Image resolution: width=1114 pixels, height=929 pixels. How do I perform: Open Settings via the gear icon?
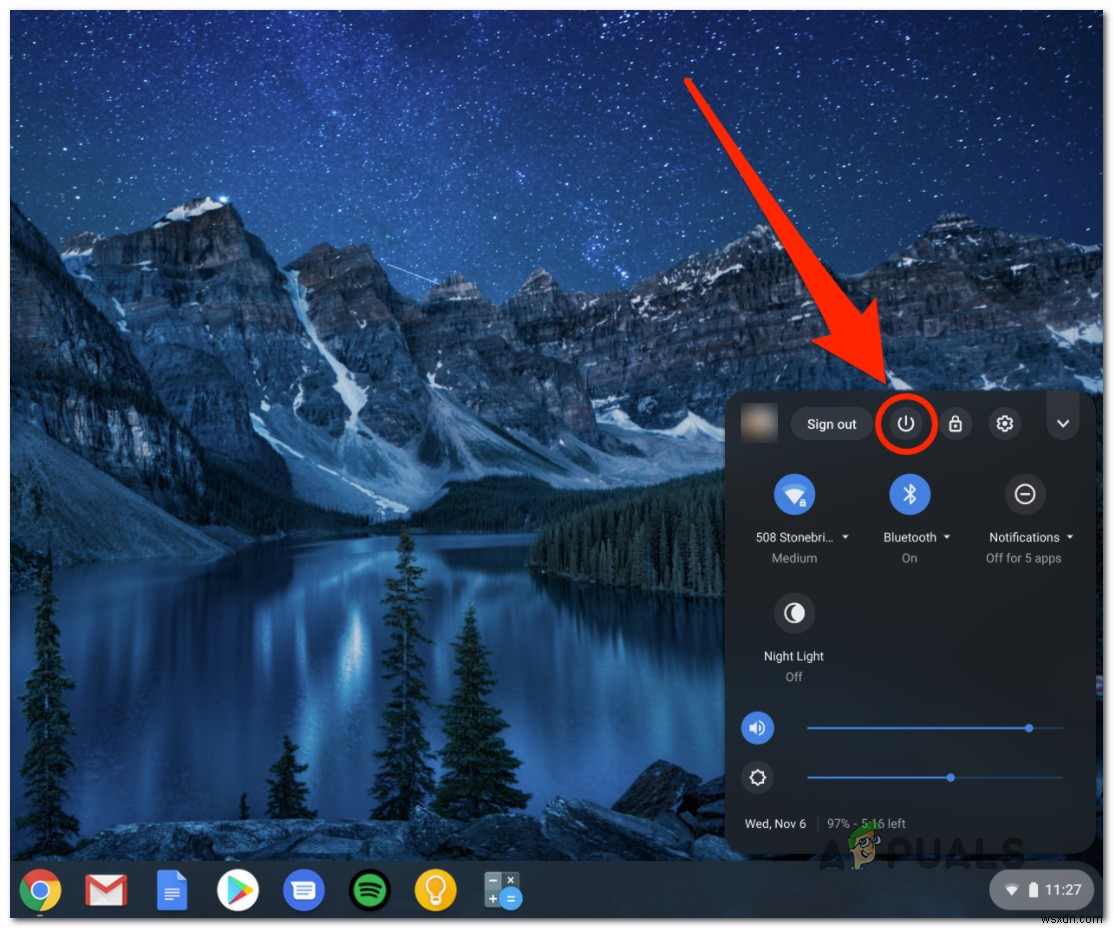1004,424
